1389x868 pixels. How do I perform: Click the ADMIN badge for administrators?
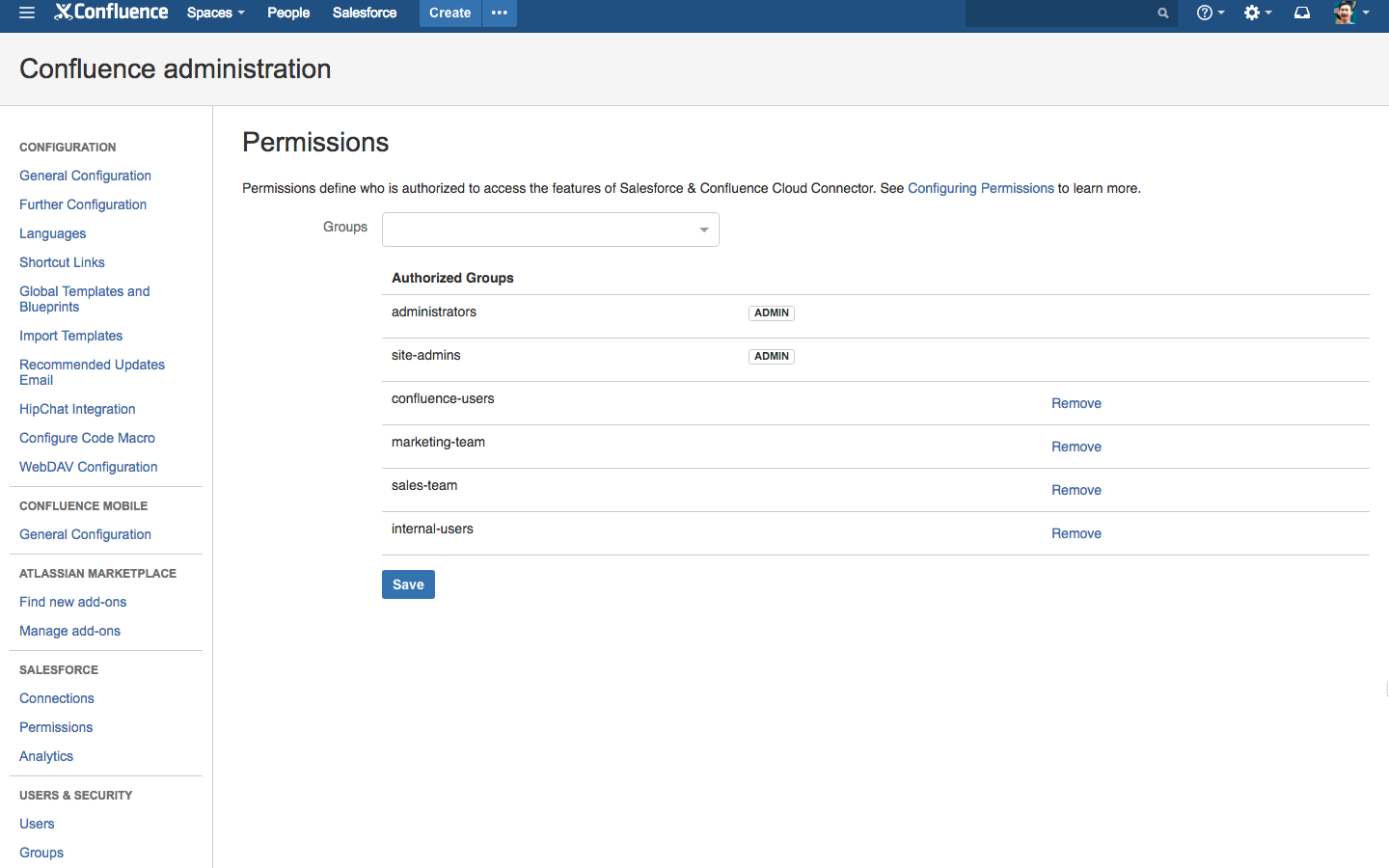[x=772, y=312]
